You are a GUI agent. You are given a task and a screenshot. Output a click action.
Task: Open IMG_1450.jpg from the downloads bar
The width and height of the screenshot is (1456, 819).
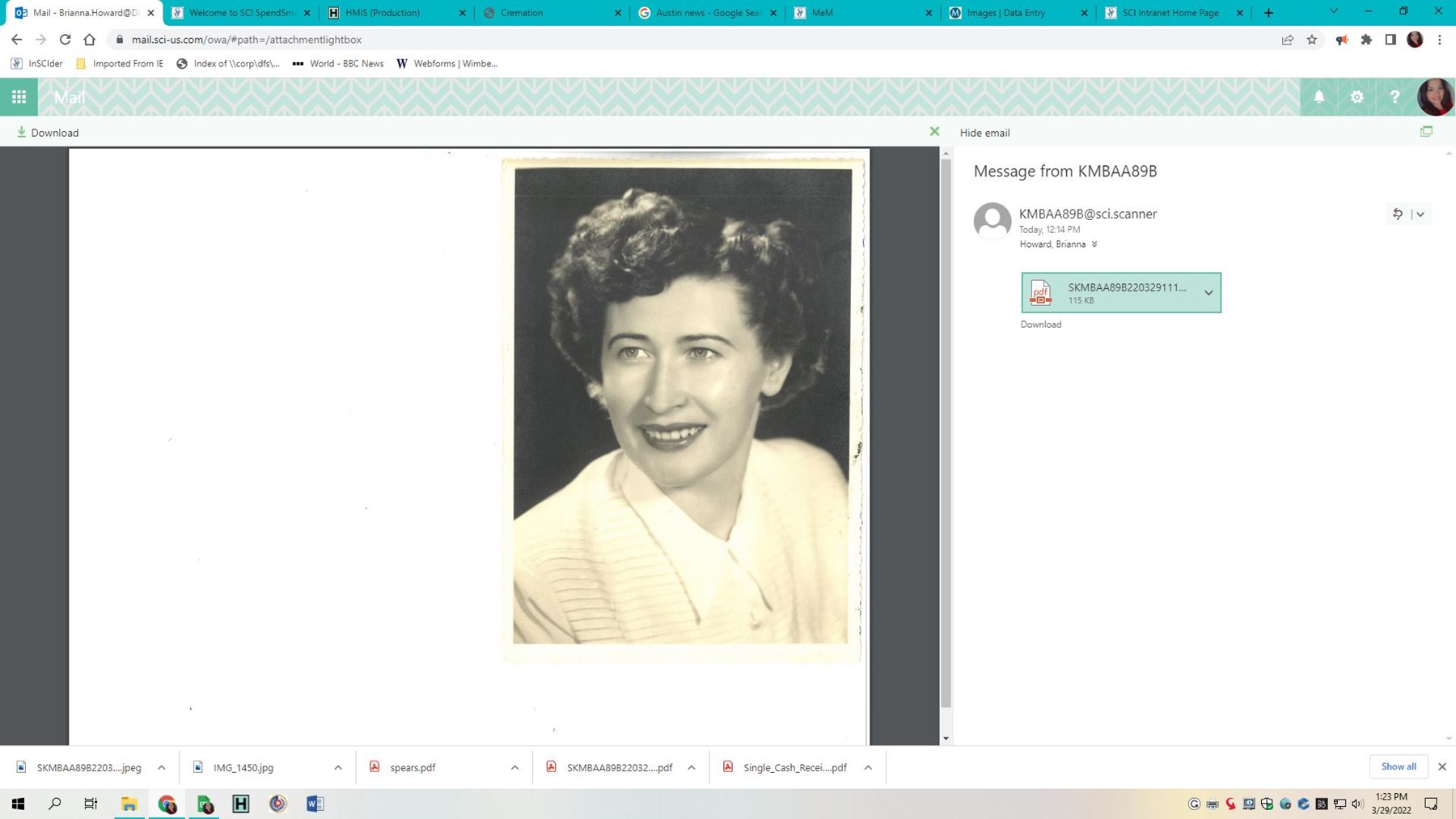coord(243,766)
